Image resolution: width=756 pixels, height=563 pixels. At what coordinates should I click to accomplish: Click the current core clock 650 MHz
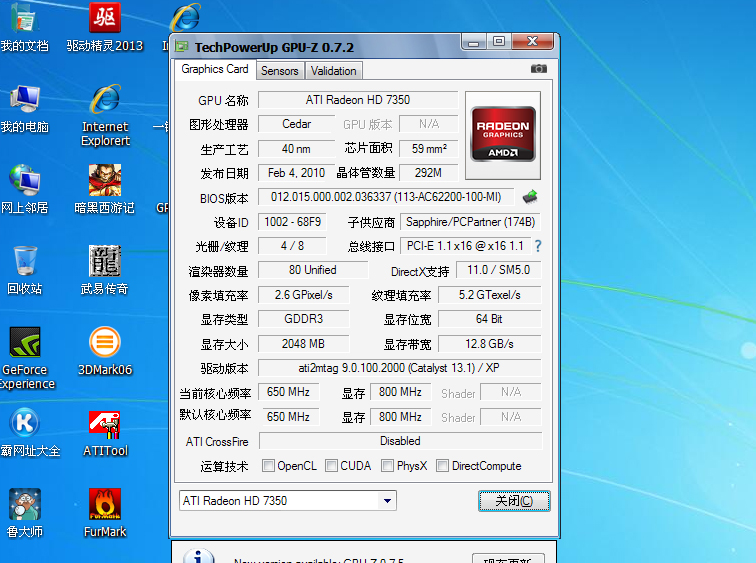[288, 392]
